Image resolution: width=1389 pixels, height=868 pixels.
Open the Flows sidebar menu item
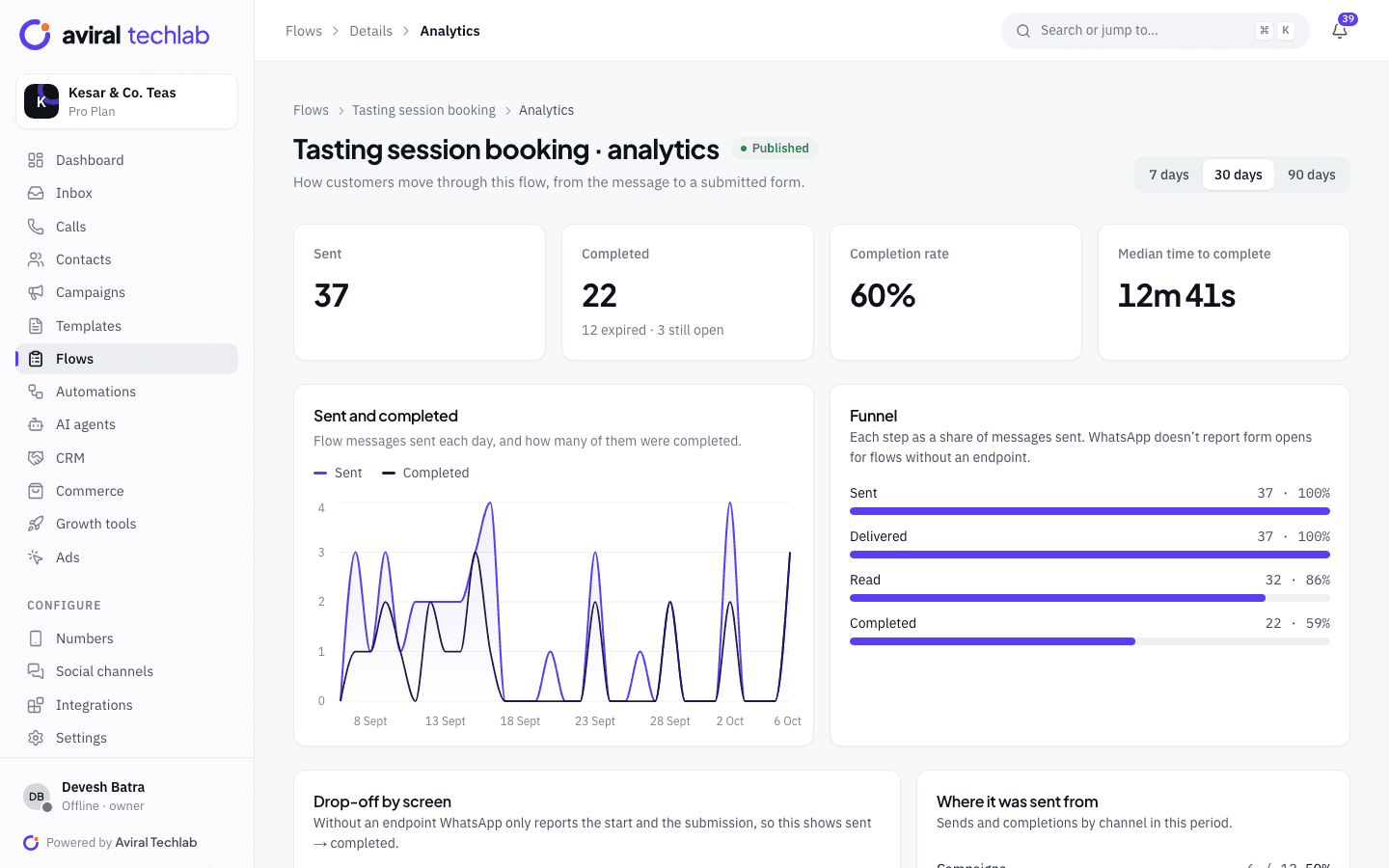pos(126,359)
